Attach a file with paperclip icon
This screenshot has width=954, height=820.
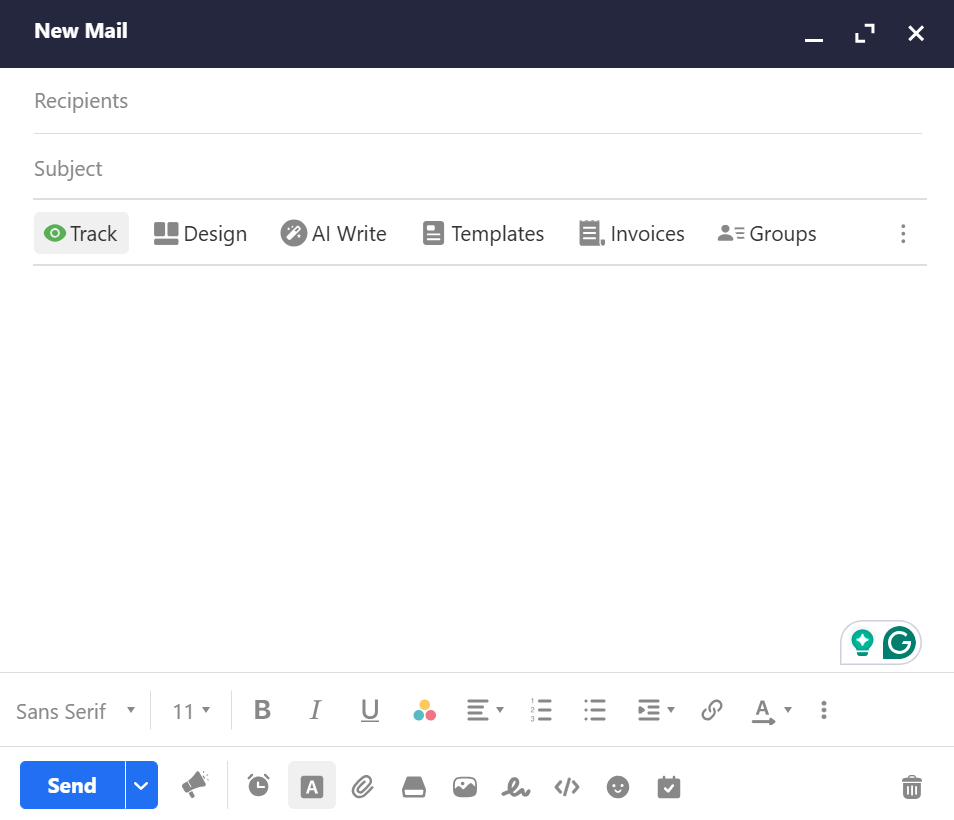[x=363, y=787]
